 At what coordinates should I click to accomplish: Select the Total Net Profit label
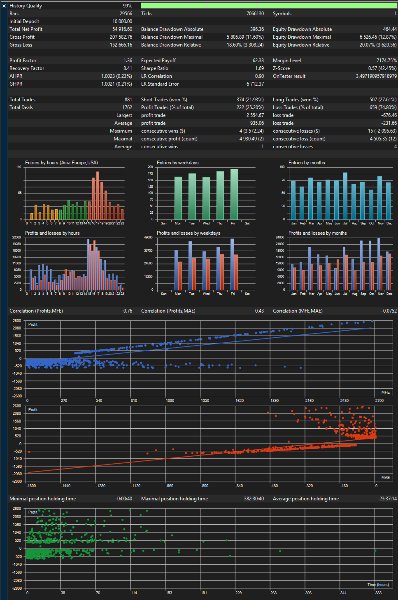point(26,29)
